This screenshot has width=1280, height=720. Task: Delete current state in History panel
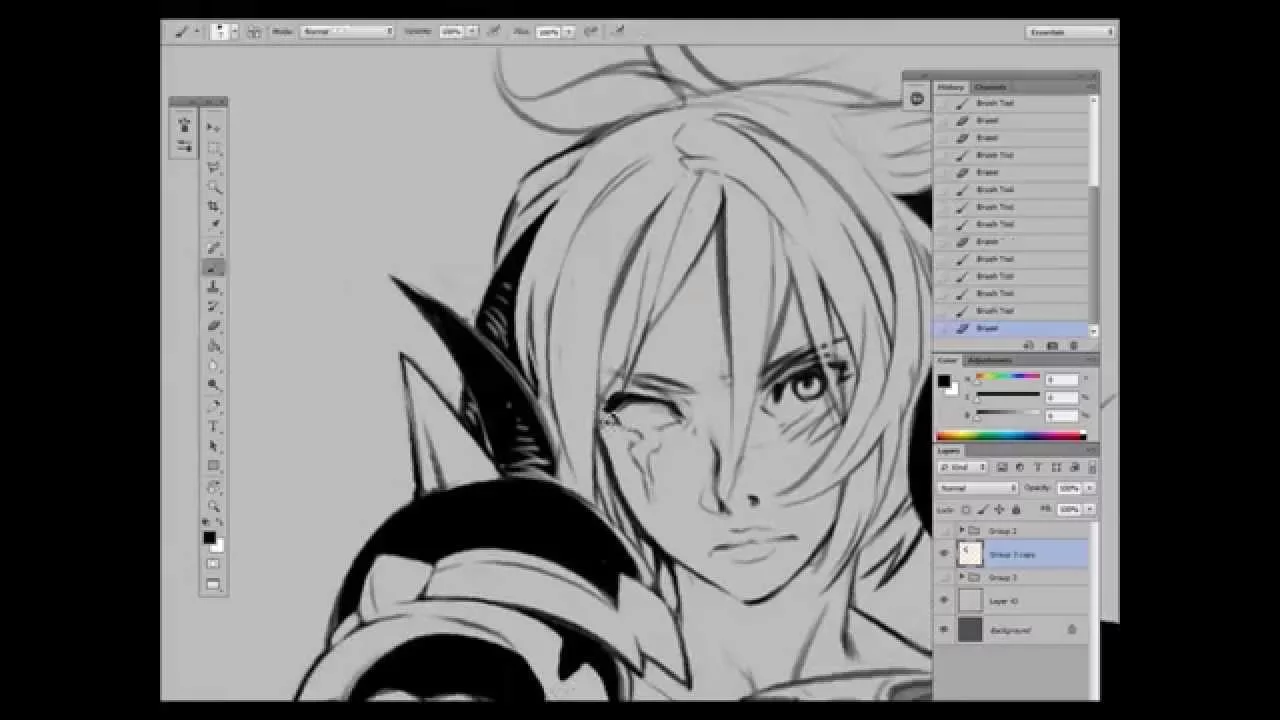click(1074, 346)
